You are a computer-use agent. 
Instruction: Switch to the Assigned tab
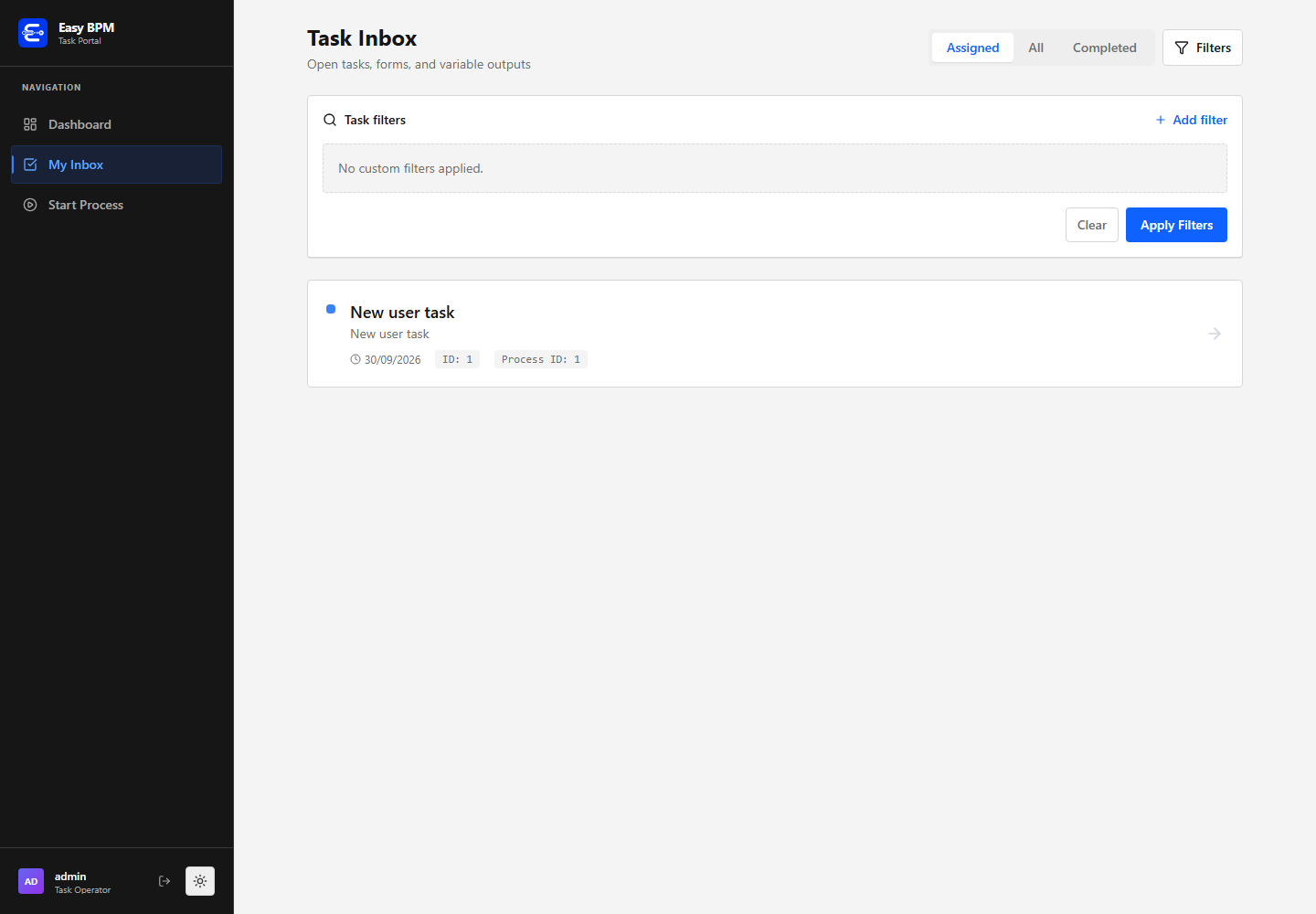(x=972, y=48)
